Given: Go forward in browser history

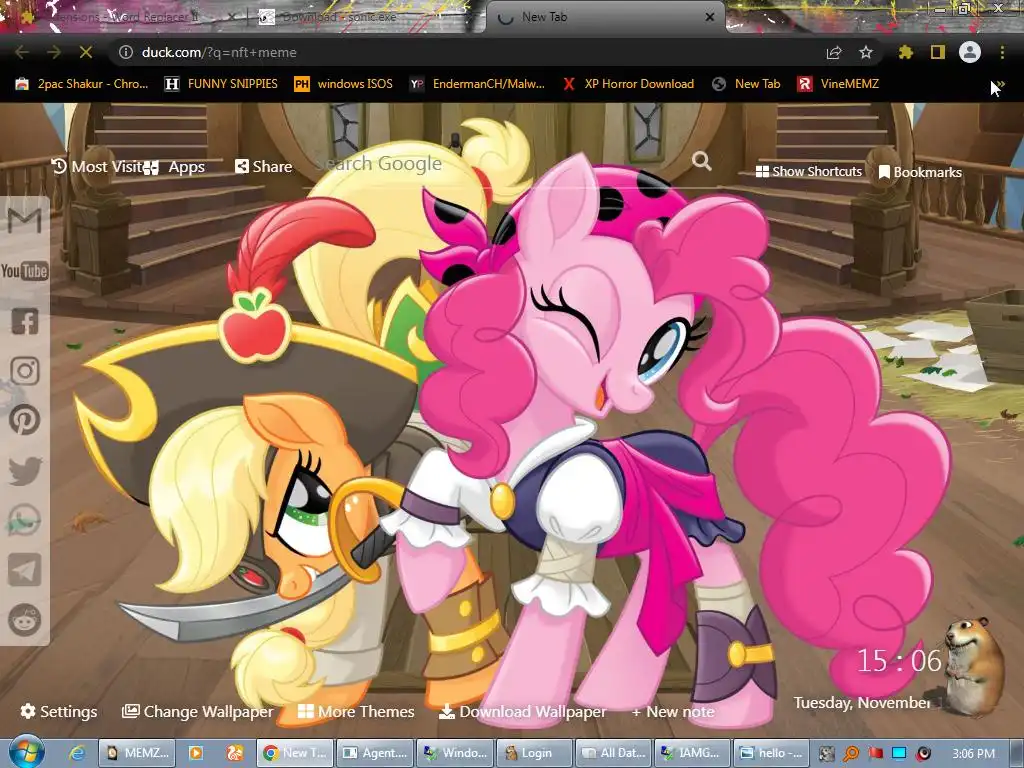Looking at the screenshot, I should pos(54,52).
